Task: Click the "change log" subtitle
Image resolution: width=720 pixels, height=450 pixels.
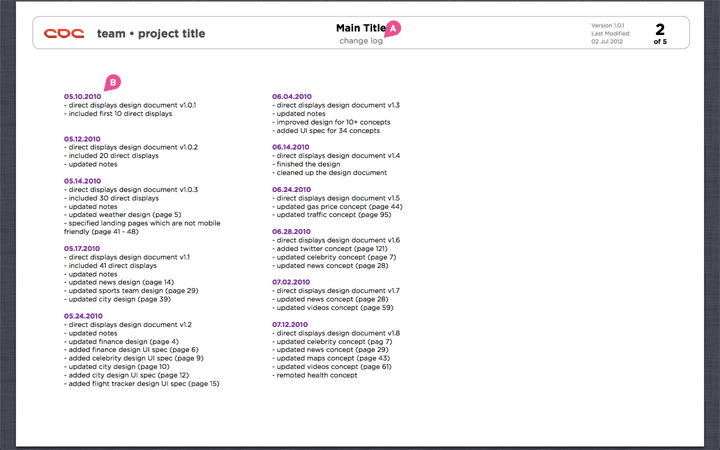Action: point(360,41)
